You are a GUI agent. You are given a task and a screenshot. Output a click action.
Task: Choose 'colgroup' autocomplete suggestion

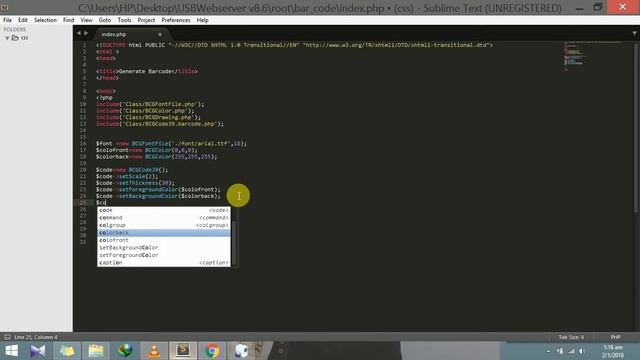click(x=164, y=225)
